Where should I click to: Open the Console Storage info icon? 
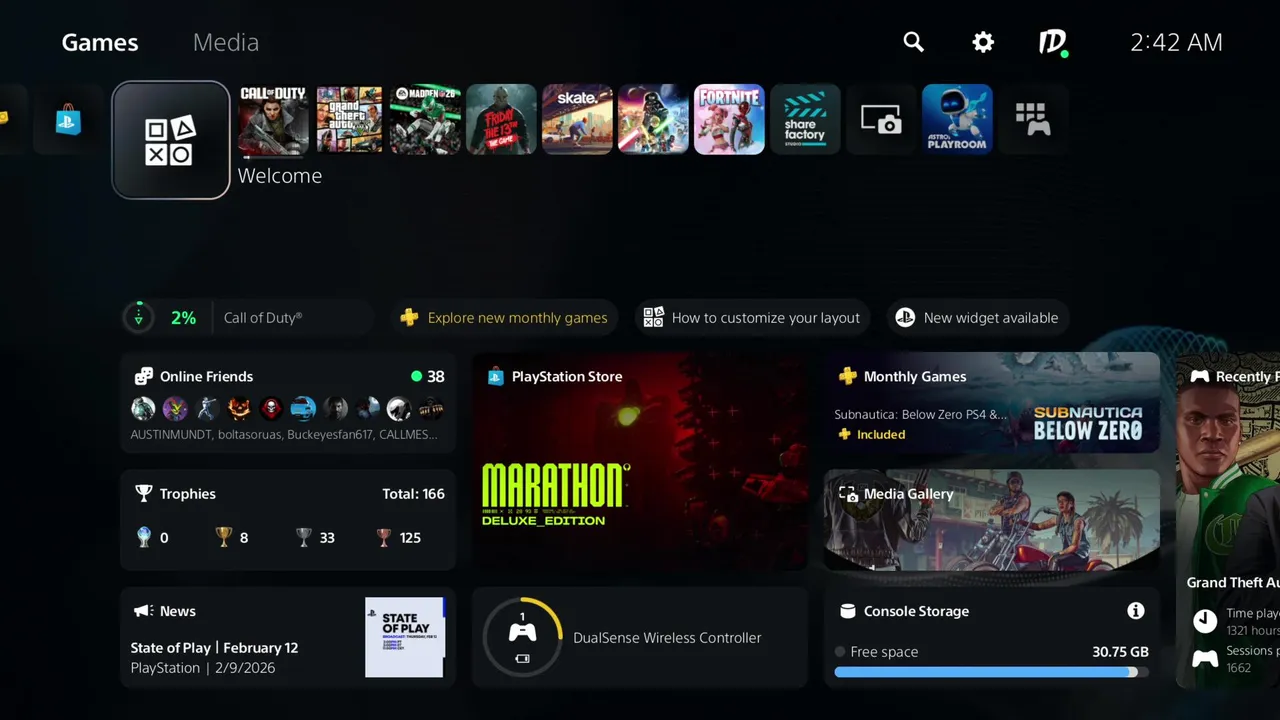1135,610
